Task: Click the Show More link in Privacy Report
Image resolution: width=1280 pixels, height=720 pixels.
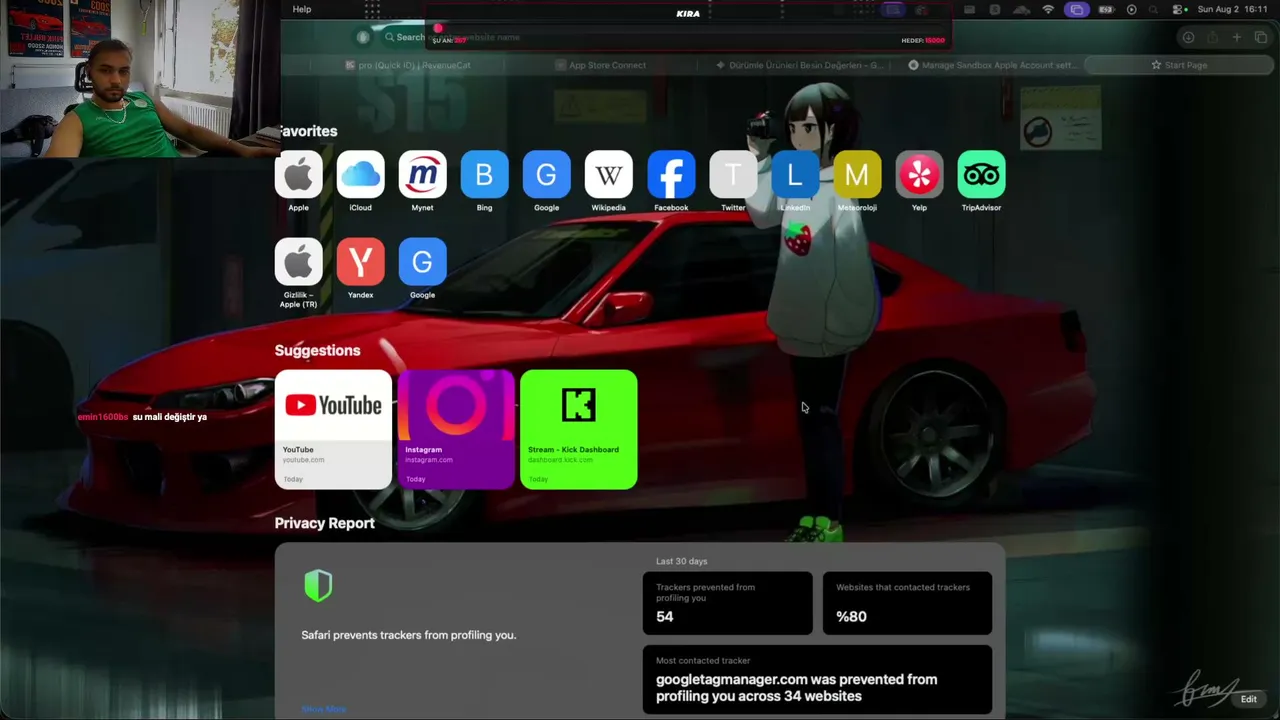Action: click(323, 709)
